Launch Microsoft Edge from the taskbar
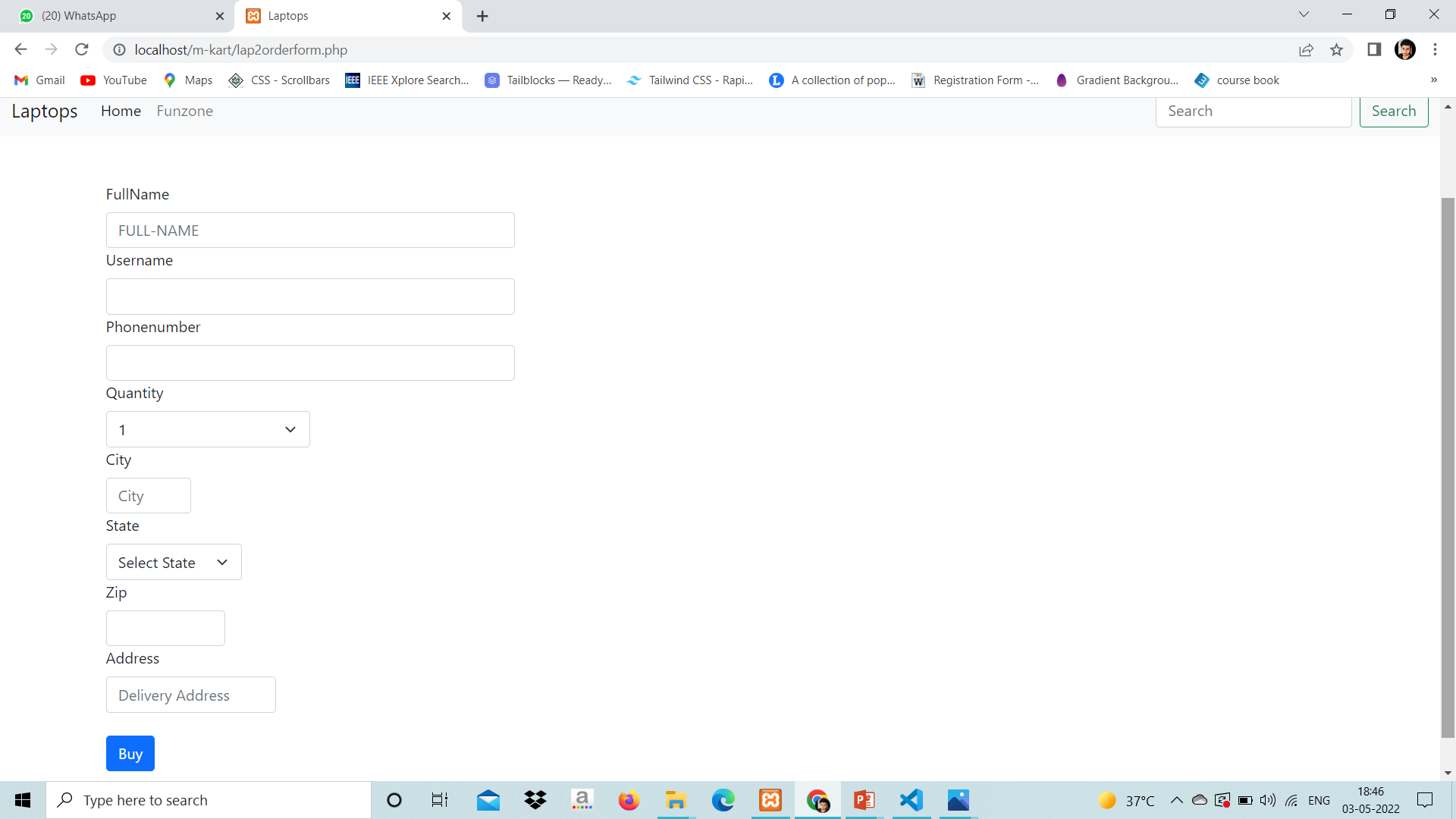Viewport: 1456px width, 819px height. [723, 800]
